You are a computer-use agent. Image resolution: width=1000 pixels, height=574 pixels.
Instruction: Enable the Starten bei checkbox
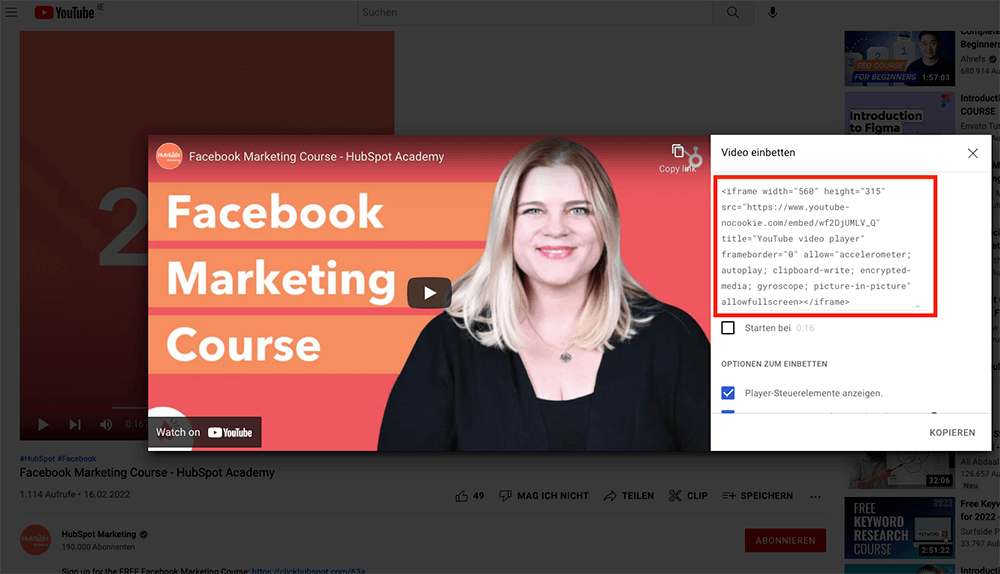coord(728,328)
